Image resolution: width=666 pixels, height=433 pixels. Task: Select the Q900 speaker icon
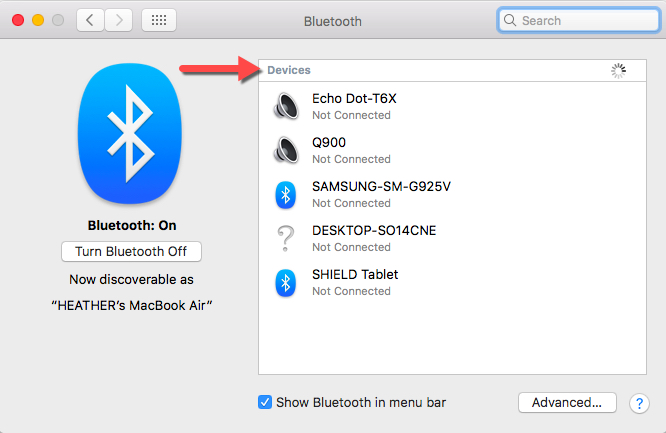pos(286,150)
